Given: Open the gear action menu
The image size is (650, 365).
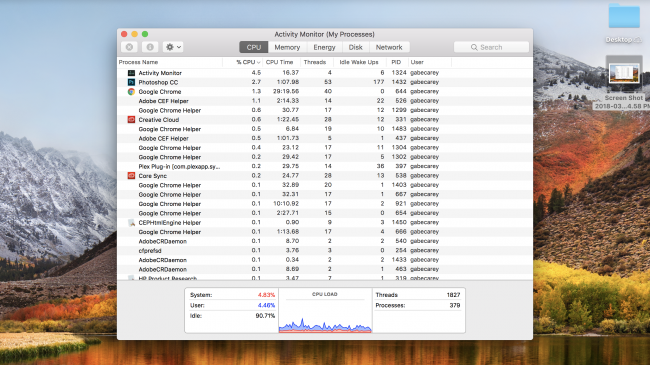Looking at the screenshot, I should 173,47.
